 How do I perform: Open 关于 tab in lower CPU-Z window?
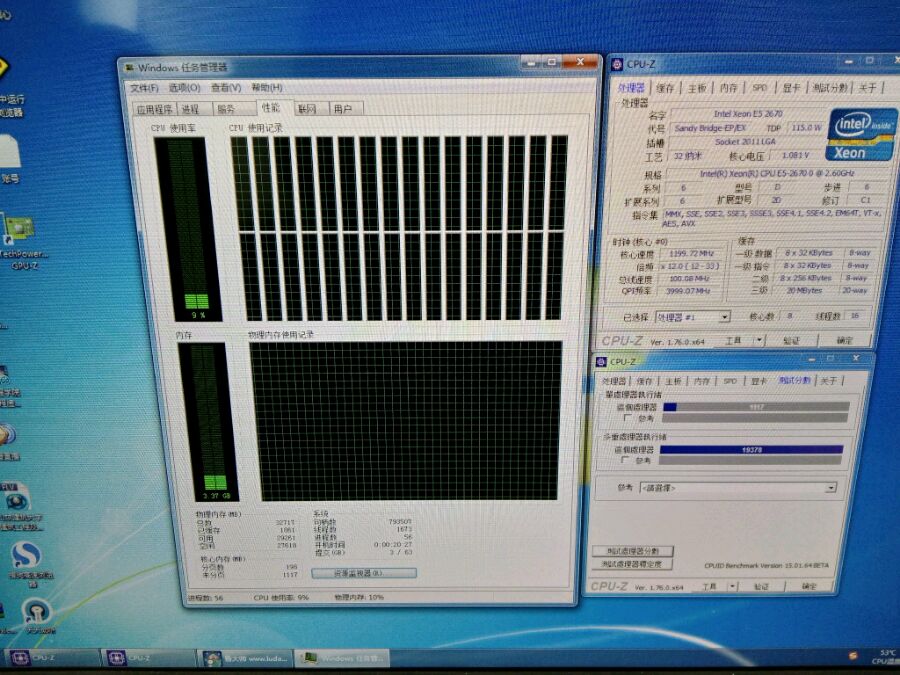tap(828, 381)
